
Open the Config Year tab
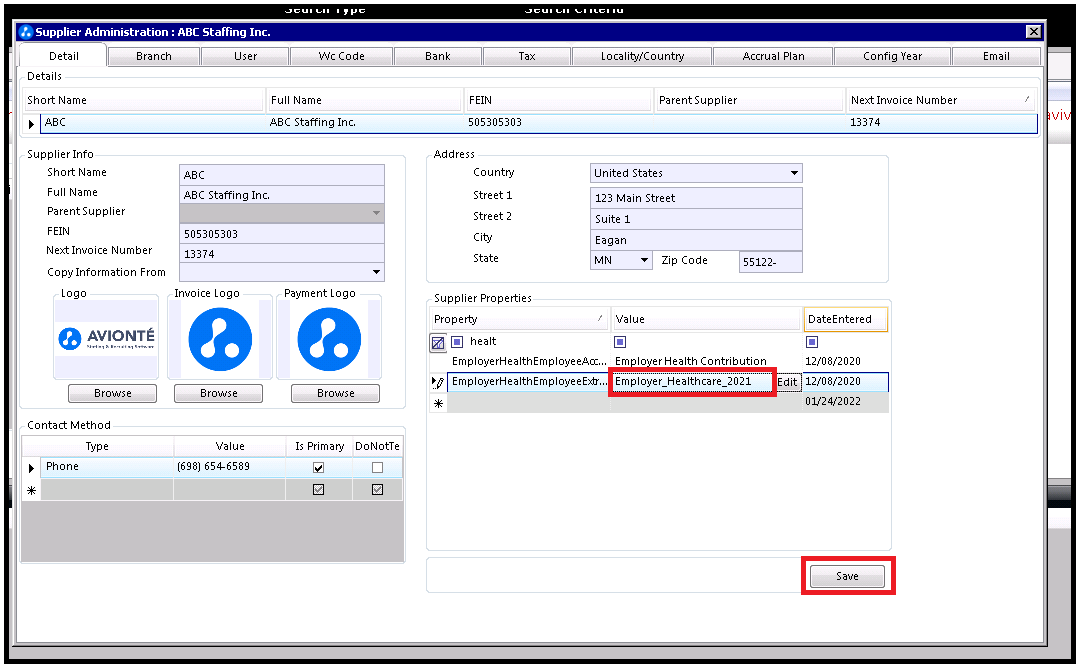click(x=893, y=57)
